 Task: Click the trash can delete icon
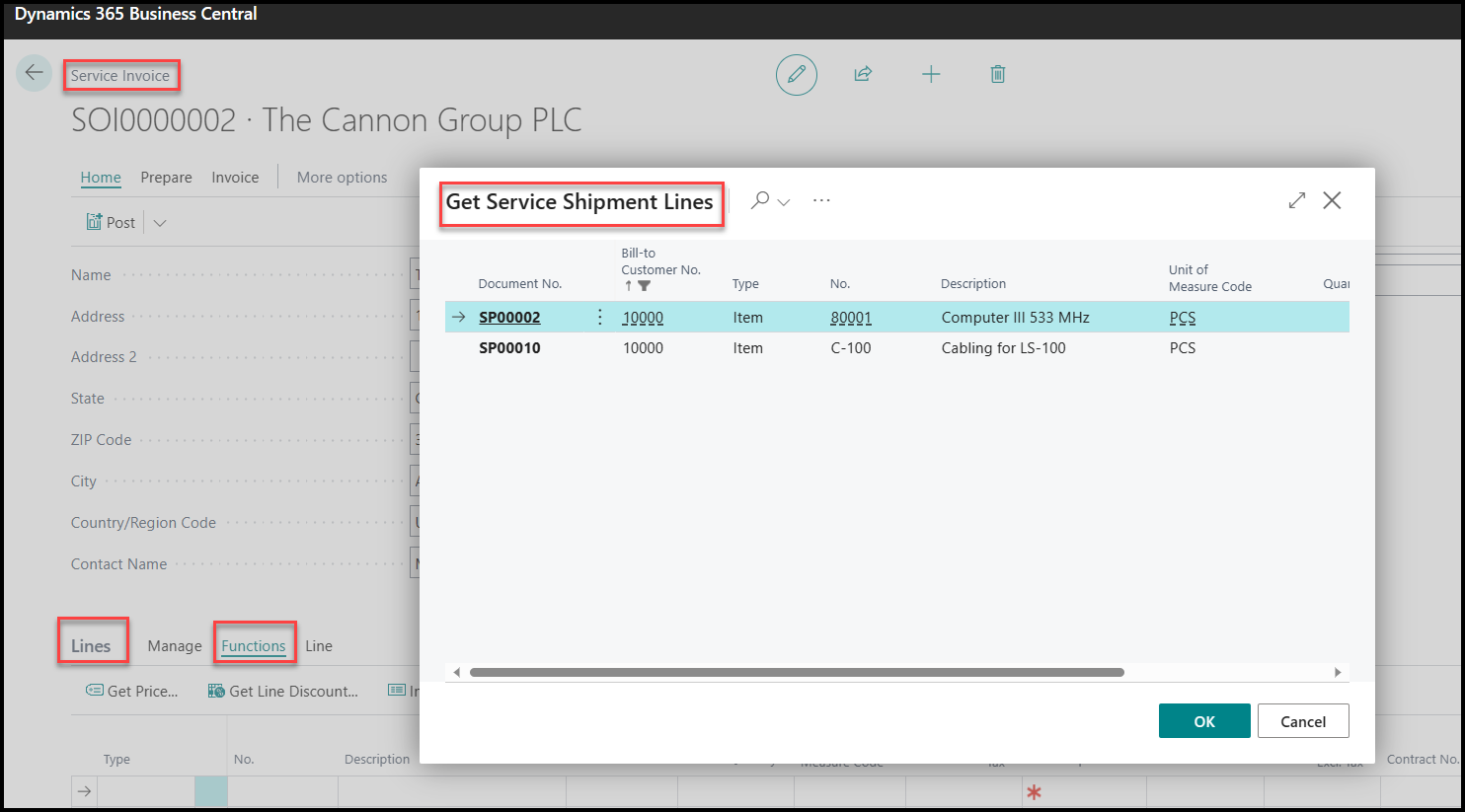[x=998, y=74]
